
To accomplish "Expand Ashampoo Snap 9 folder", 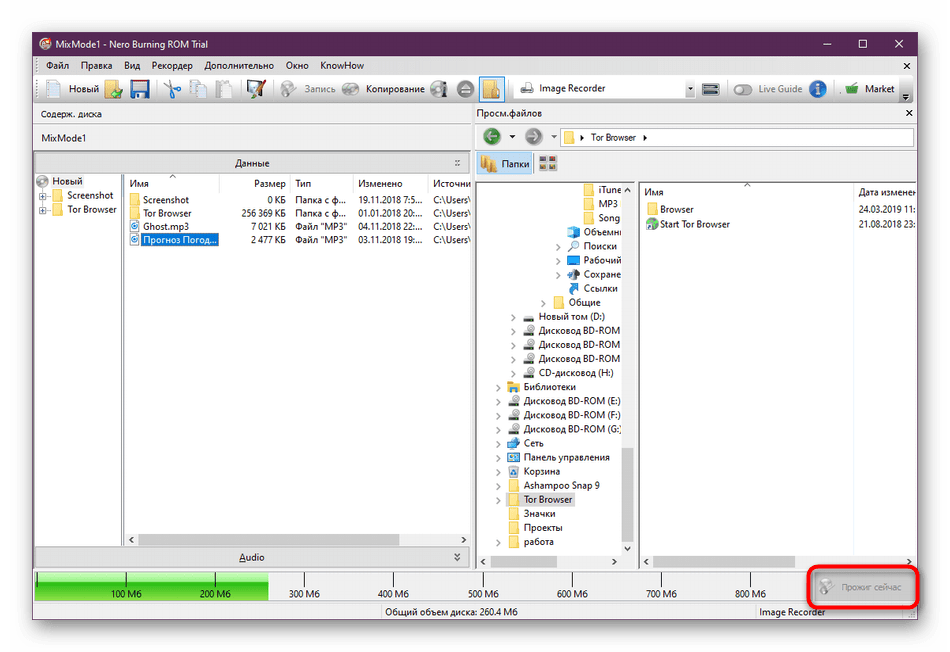I will 498,486.
